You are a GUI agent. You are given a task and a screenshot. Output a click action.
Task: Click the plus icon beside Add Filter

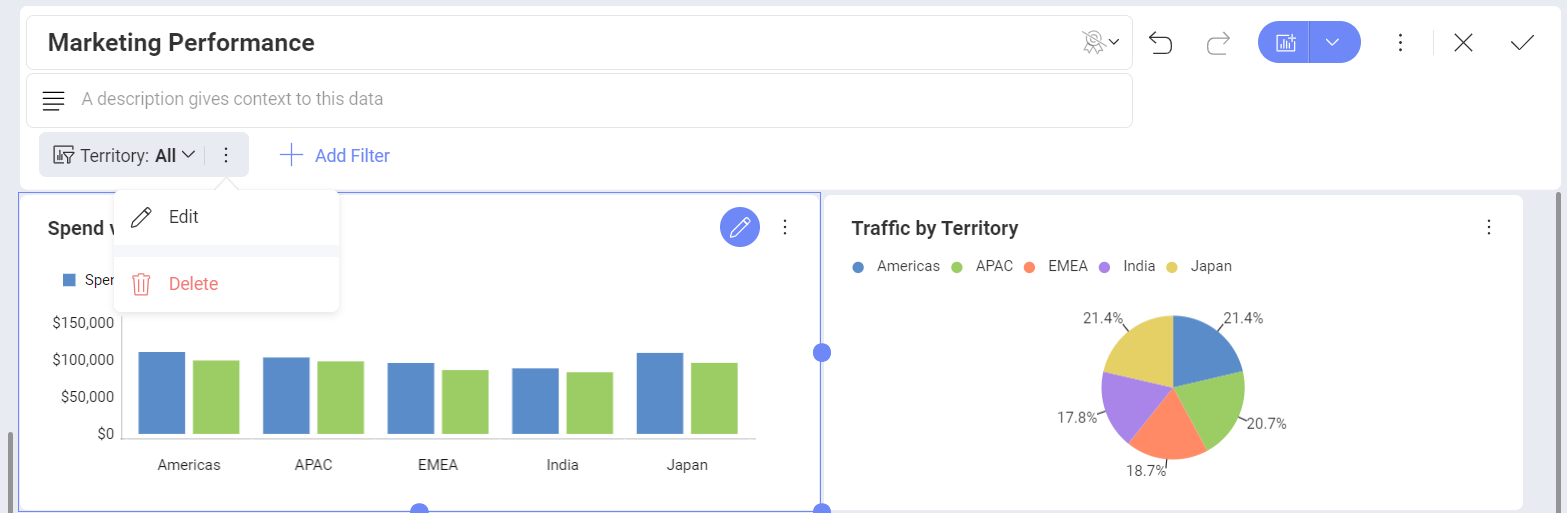click(291, 155)
